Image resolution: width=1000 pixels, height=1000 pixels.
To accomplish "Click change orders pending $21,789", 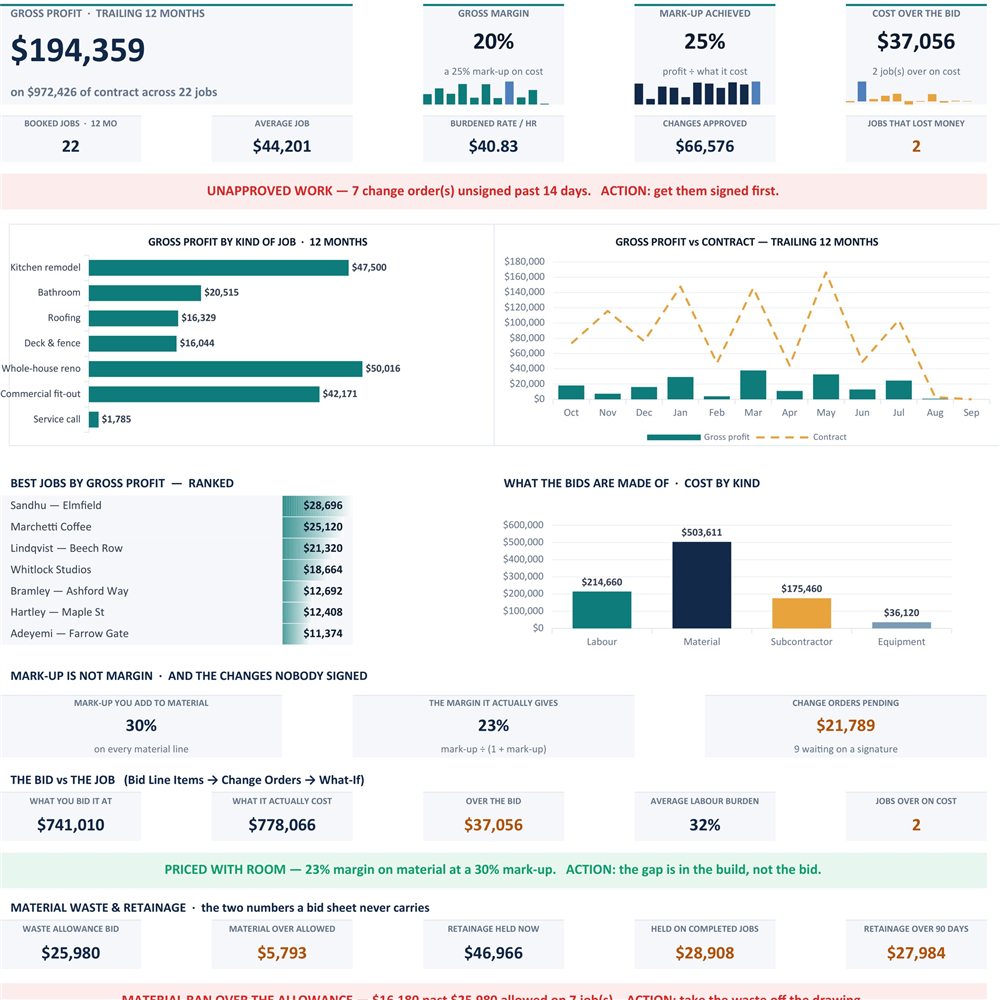I will coord(846,726).
